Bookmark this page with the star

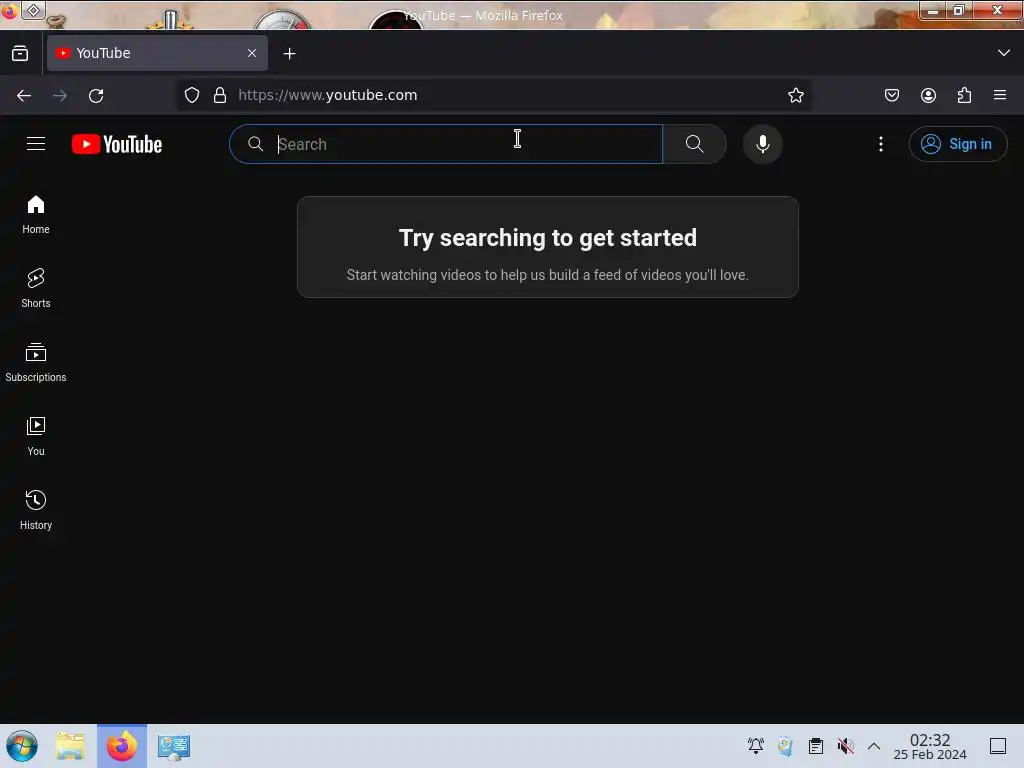tap(795, 95)
